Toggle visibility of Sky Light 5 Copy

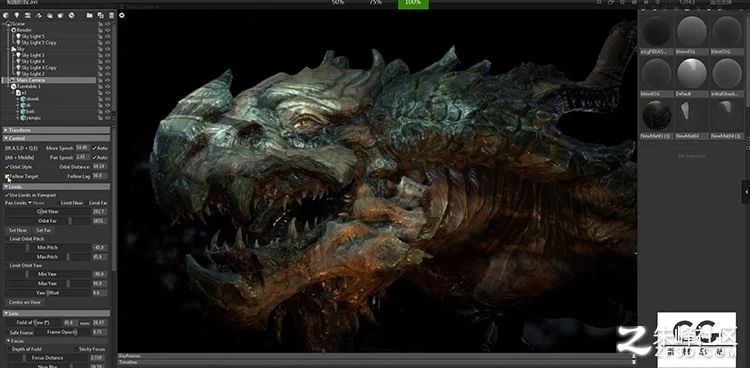pyautogui.click(x=108, y=43)
